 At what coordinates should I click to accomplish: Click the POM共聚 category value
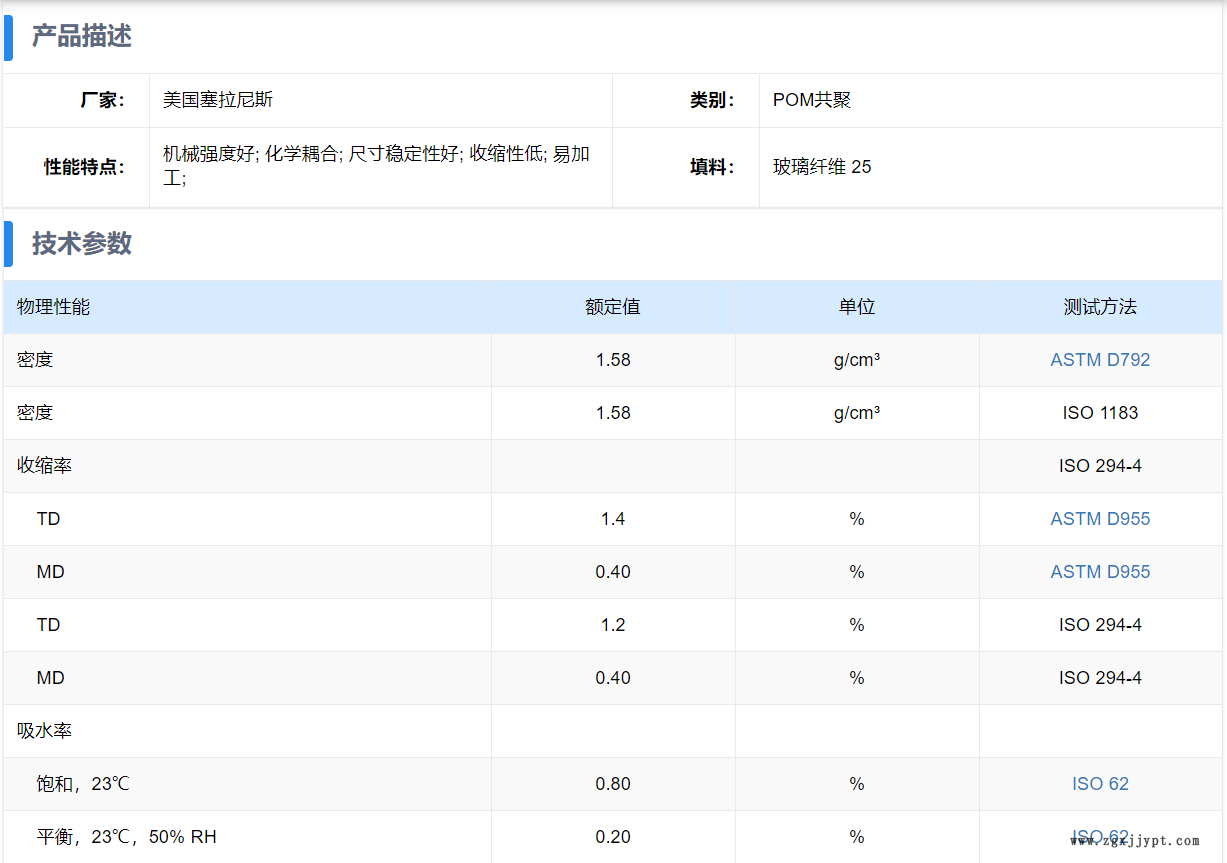click(812, 100)
